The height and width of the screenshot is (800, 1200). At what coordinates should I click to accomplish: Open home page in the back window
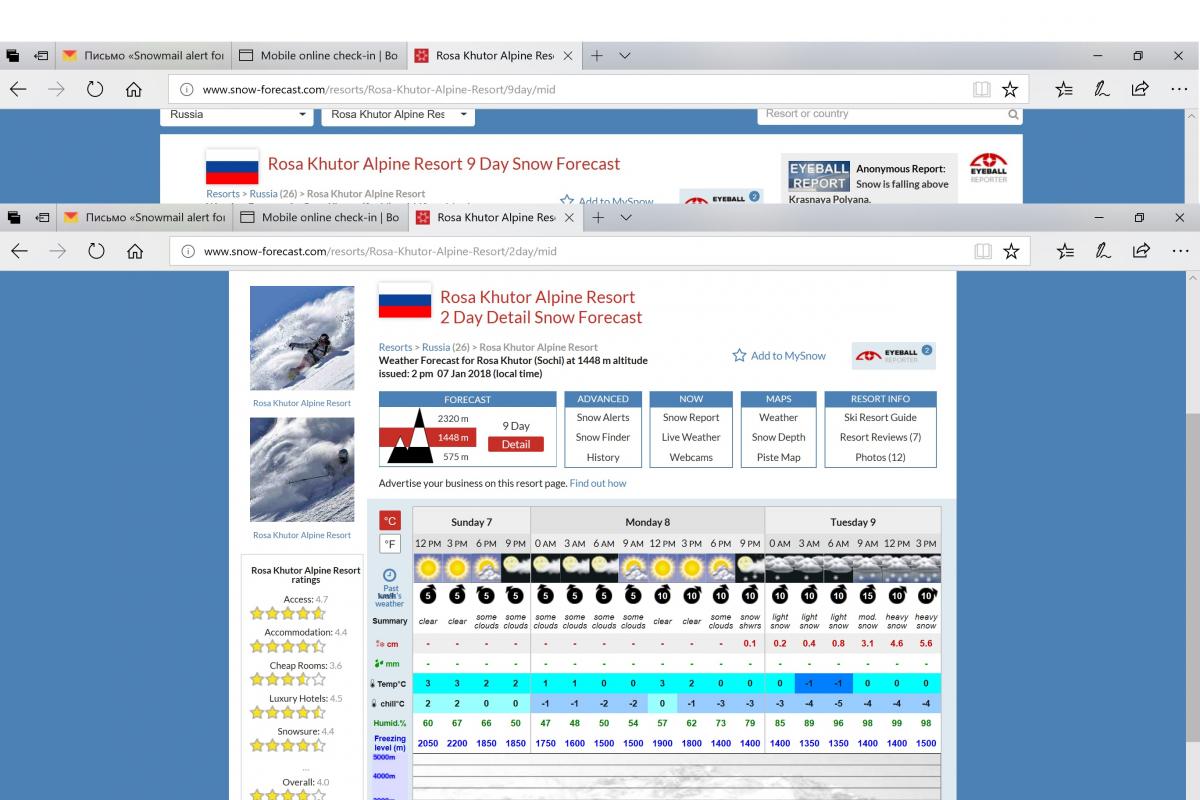click(133, 89)
